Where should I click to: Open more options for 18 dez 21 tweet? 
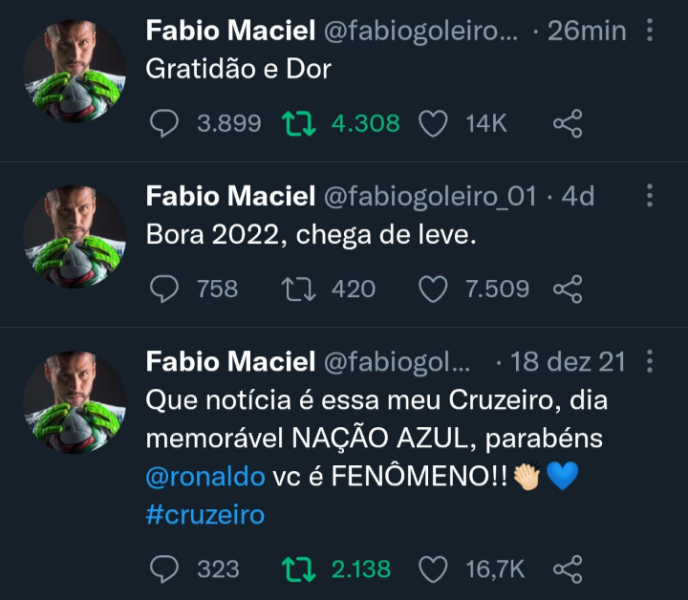click(650, 361)
